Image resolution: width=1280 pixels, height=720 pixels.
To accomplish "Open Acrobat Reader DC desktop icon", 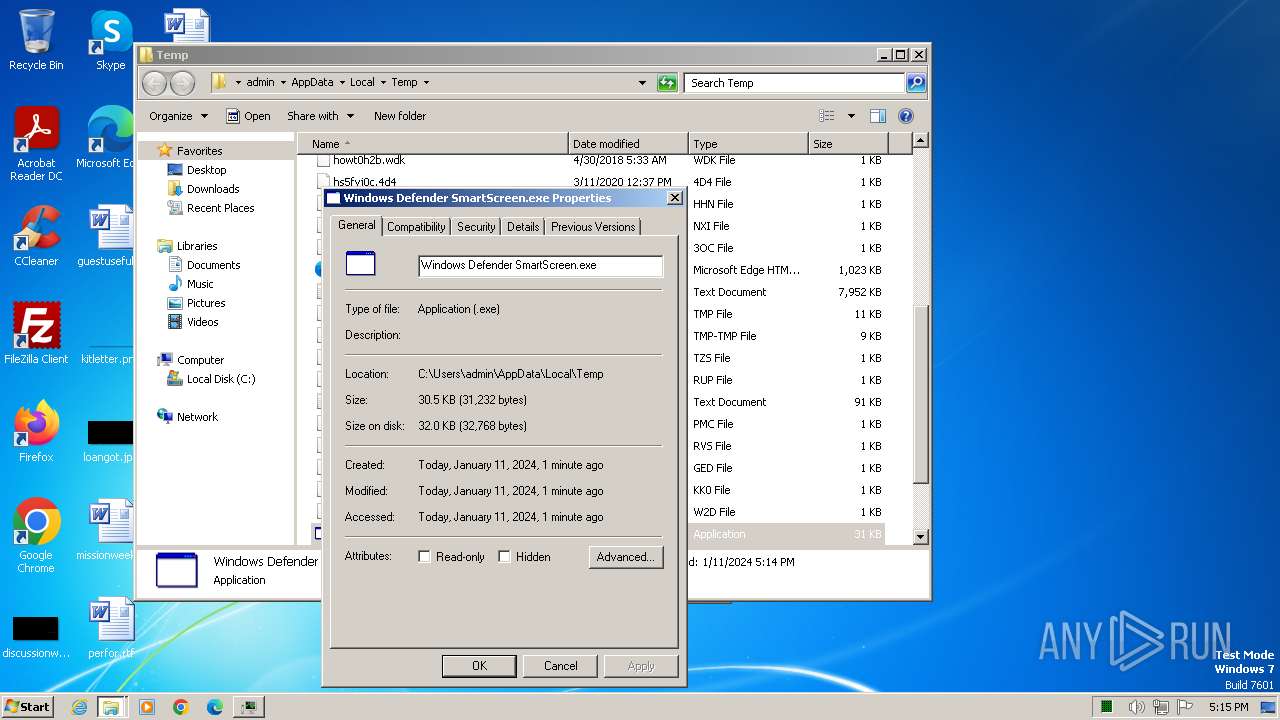I will tap(36, 144).
